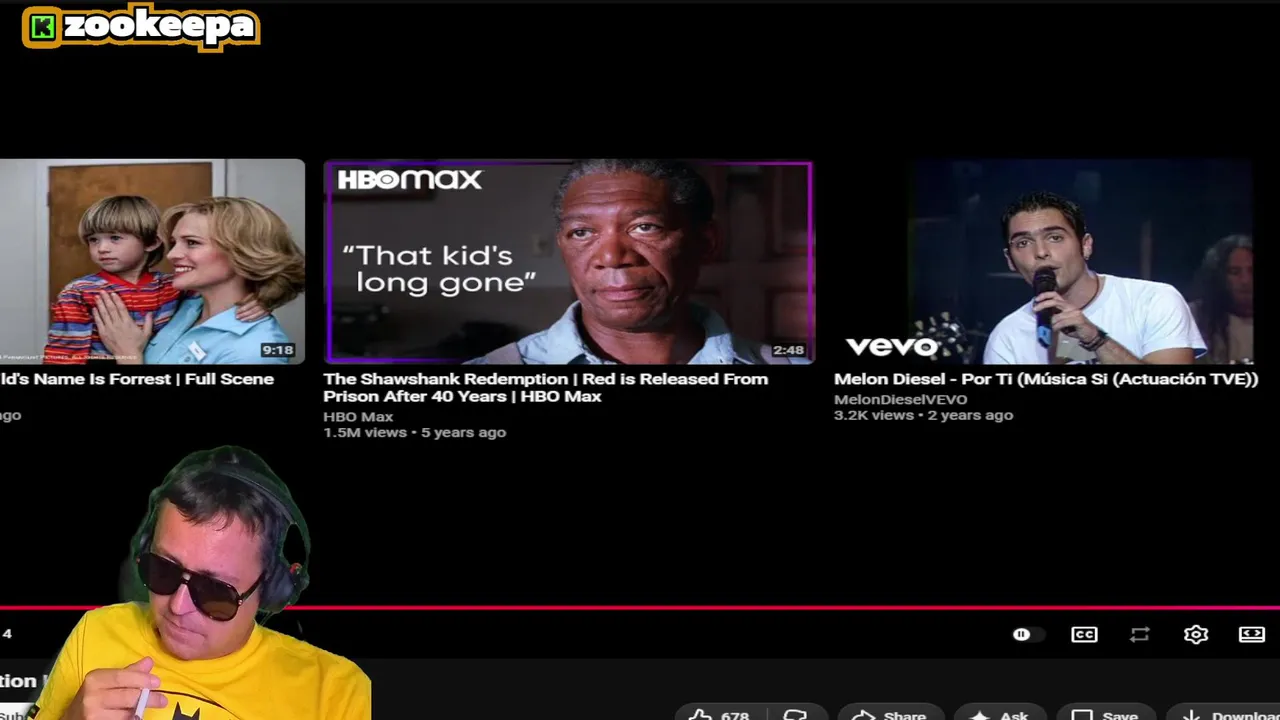Click the zookeepa Kick logo overlay
The width and height of the screenshot is (1280, 720).
coord(141,27)
